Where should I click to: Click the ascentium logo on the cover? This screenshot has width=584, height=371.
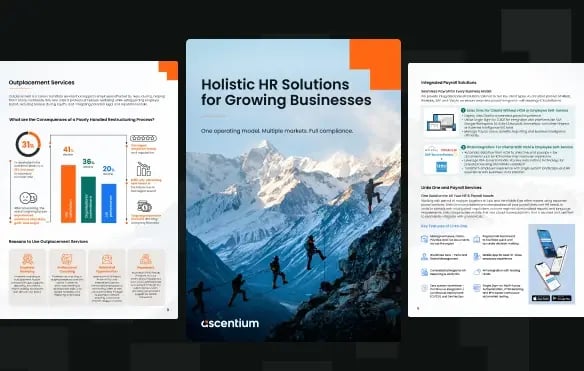pyautogui.click(x=230, y=323)
